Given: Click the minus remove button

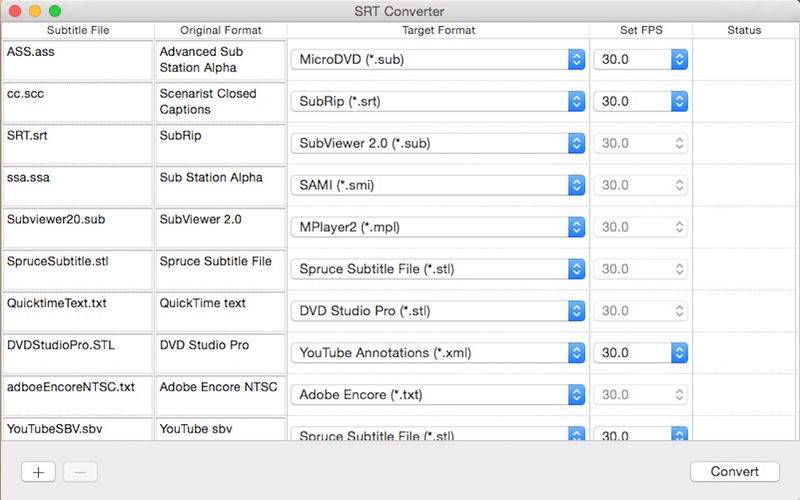Looking at the screenshot, I should point(80,472).
